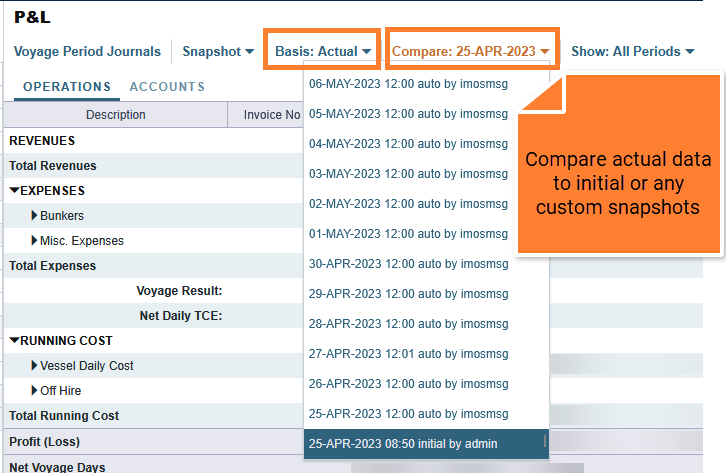Collapse the Running Cost section

[14, 341]
